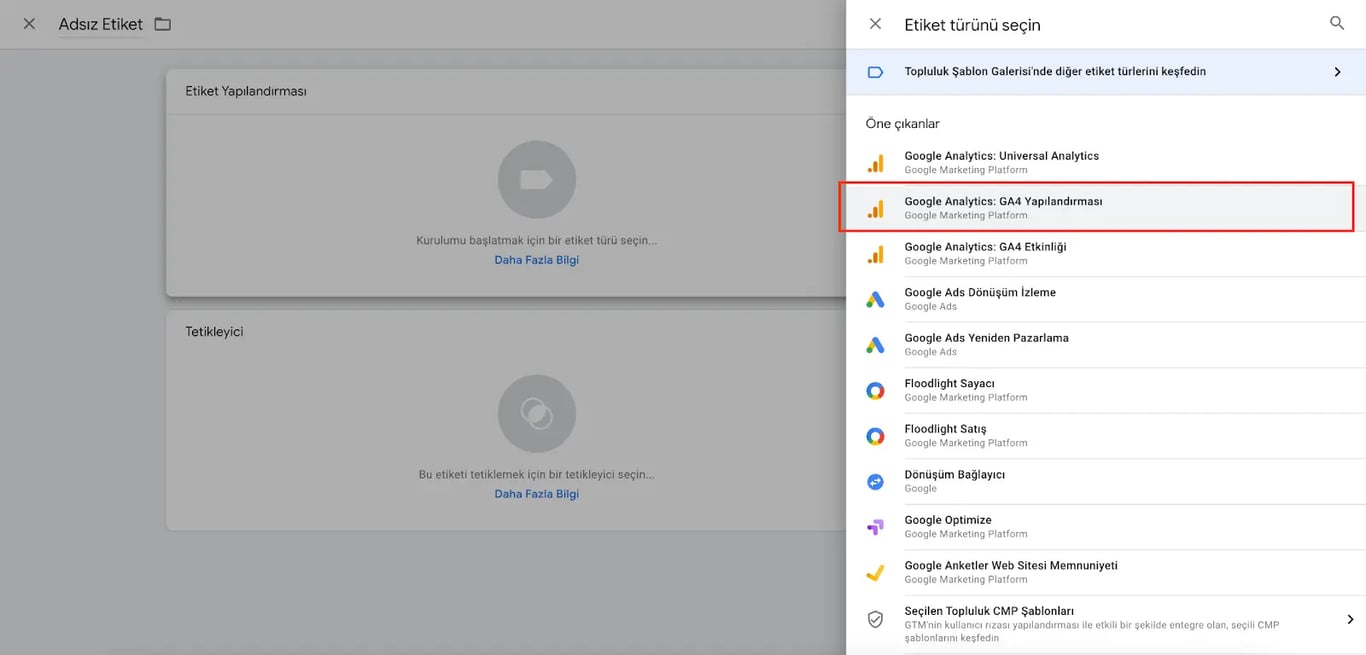Click the Google Optimize icon
This screenshot has width=1366, height=655.
876,526
